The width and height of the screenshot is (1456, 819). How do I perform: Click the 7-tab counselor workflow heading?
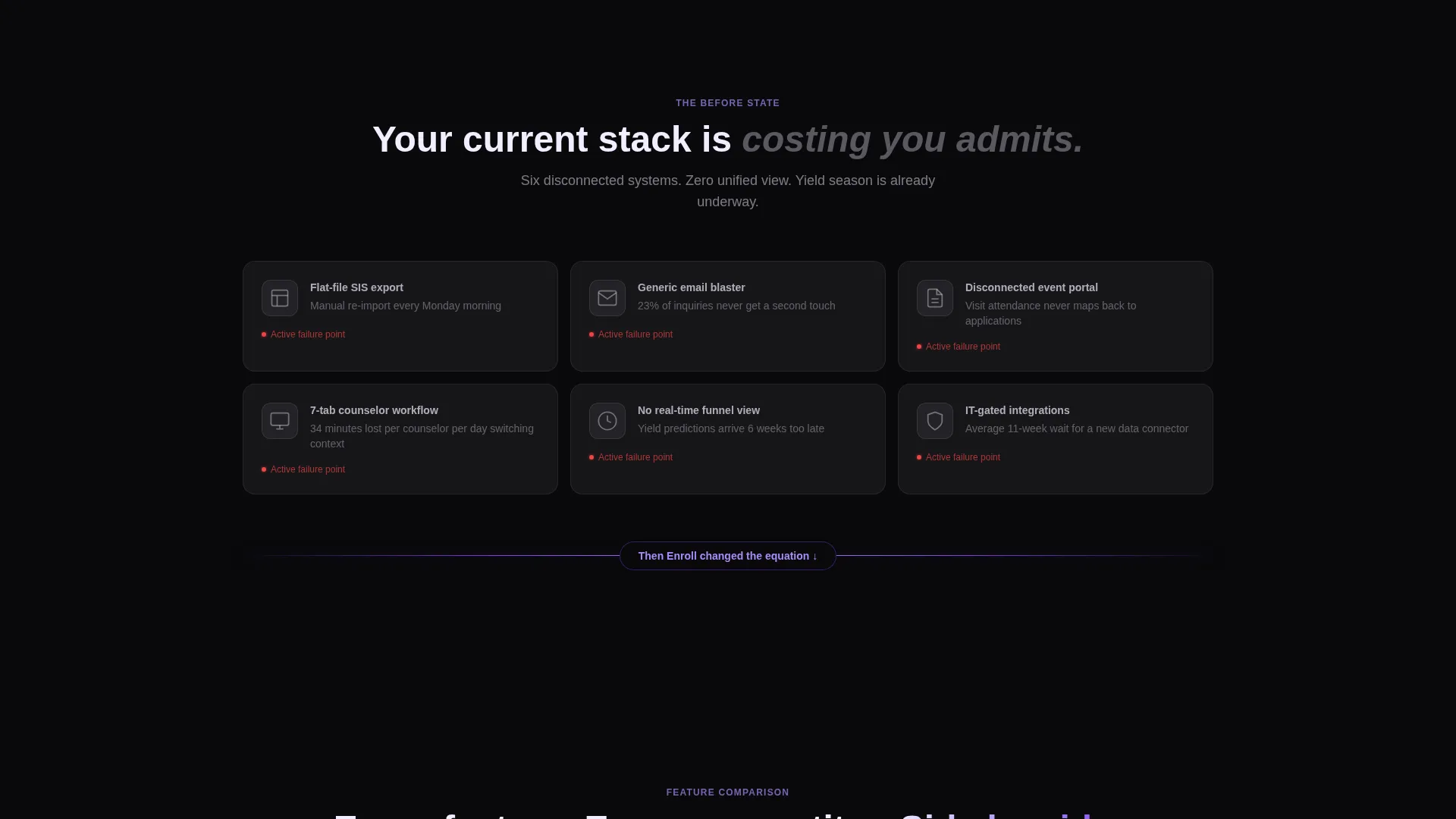click(374, 410)
